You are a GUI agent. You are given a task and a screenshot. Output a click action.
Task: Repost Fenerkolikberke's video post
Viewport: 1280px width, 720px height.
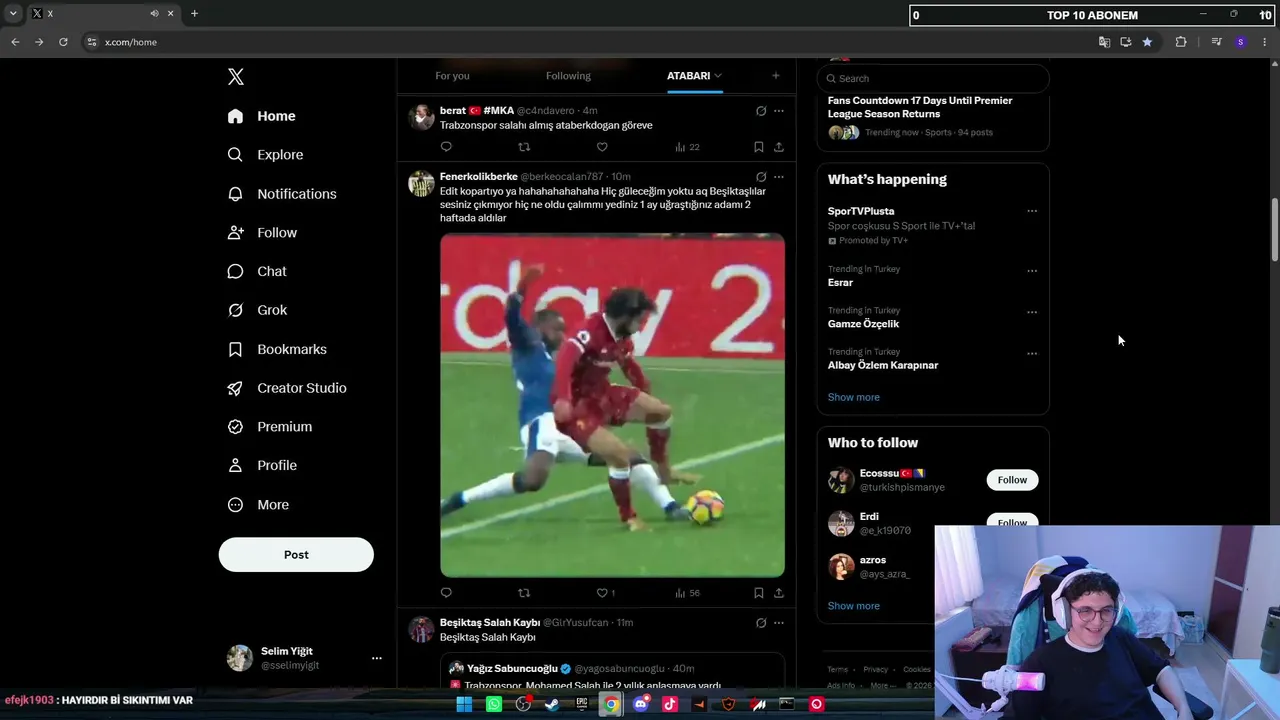coord(524,593)
